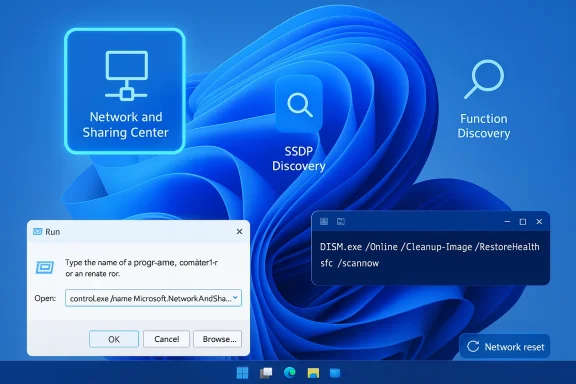This screenshot has width=576, height=384.
Task: Click the 'Type the name of a progr-ame' description
Action: (141, 268)
